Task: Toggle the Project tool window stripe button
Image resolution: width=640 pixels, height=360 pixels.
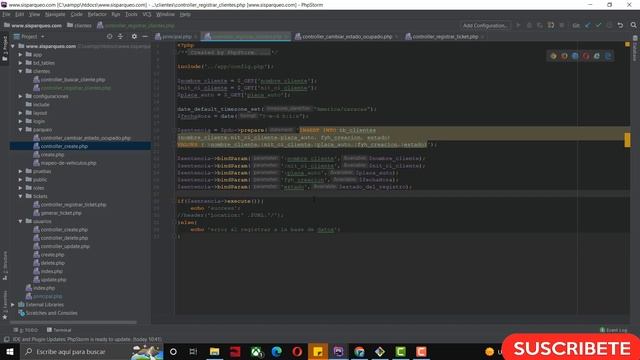Action: (5, 48)
